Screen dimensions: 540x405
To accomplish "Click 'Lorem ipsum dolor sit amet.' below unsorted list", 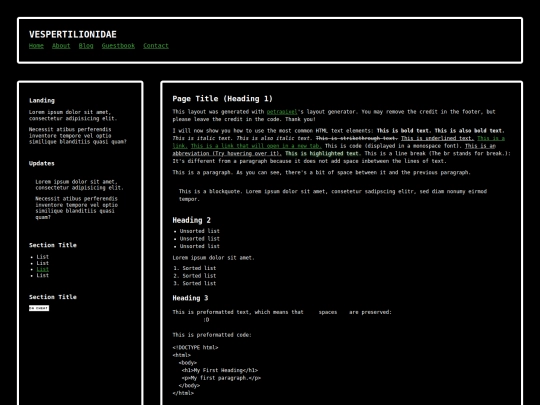I will point(213,258).
